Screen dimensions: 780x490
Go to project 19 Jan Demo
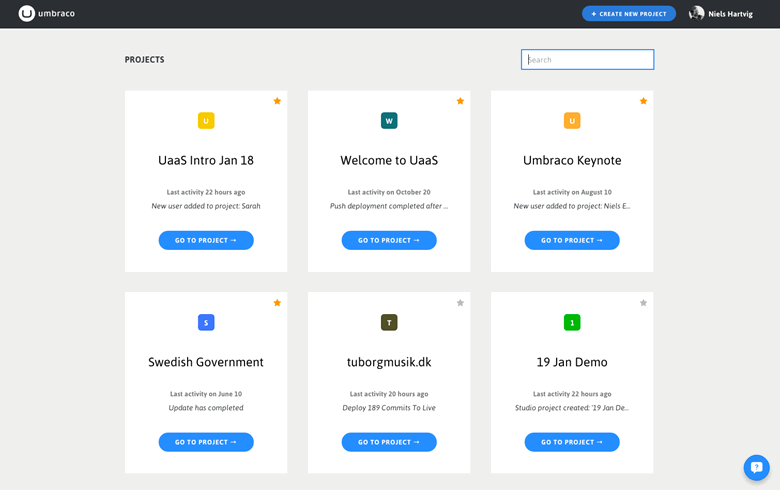pyautogui.click(x=572, y=442)
